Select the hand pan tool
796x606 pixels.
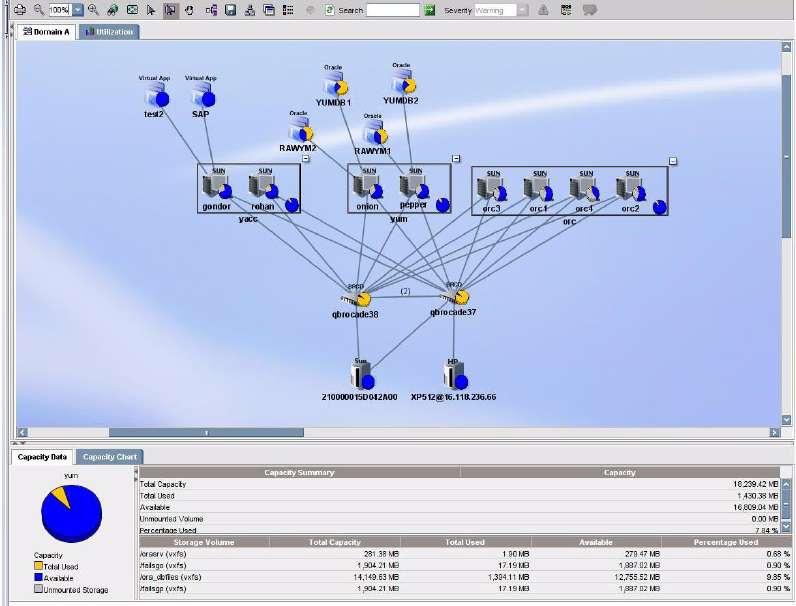[189, 10]
